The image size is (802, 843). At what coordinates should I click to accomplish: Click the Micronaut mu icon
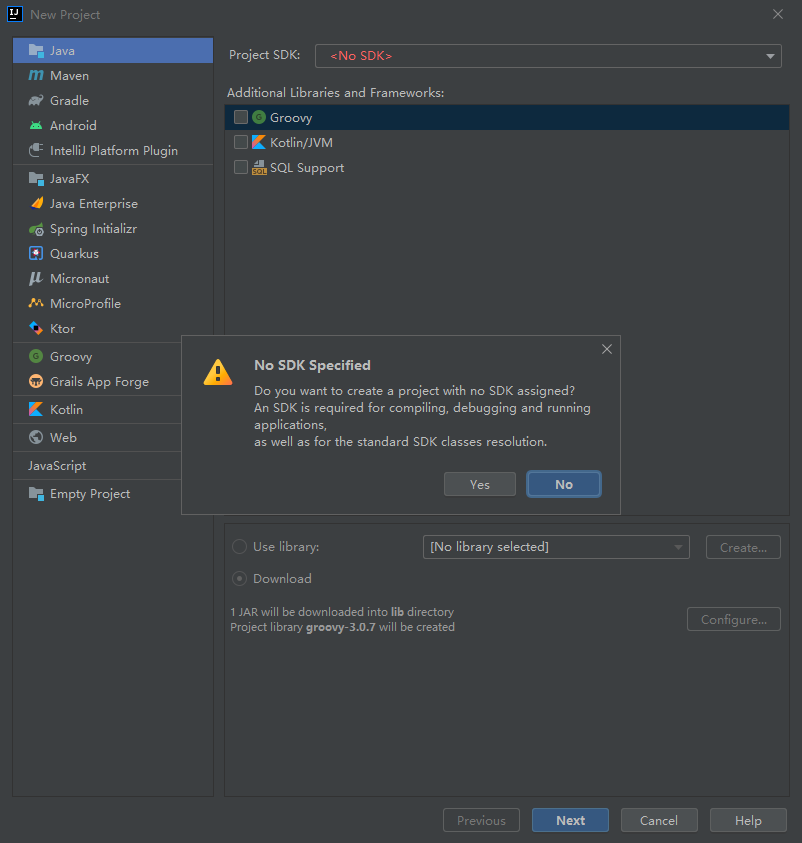35,278
